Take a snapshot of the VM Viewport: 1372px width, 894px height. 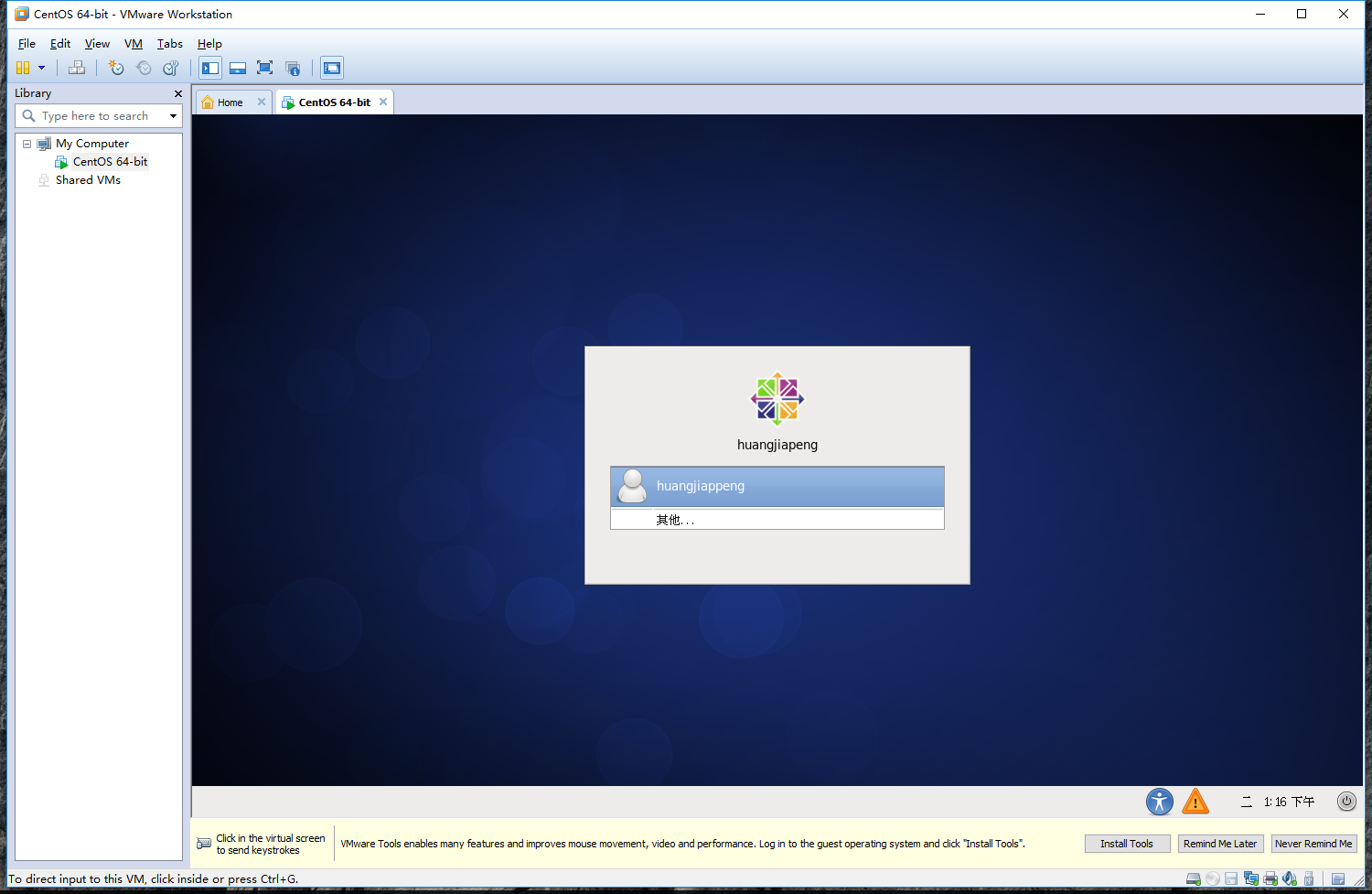tap(116, 68)
